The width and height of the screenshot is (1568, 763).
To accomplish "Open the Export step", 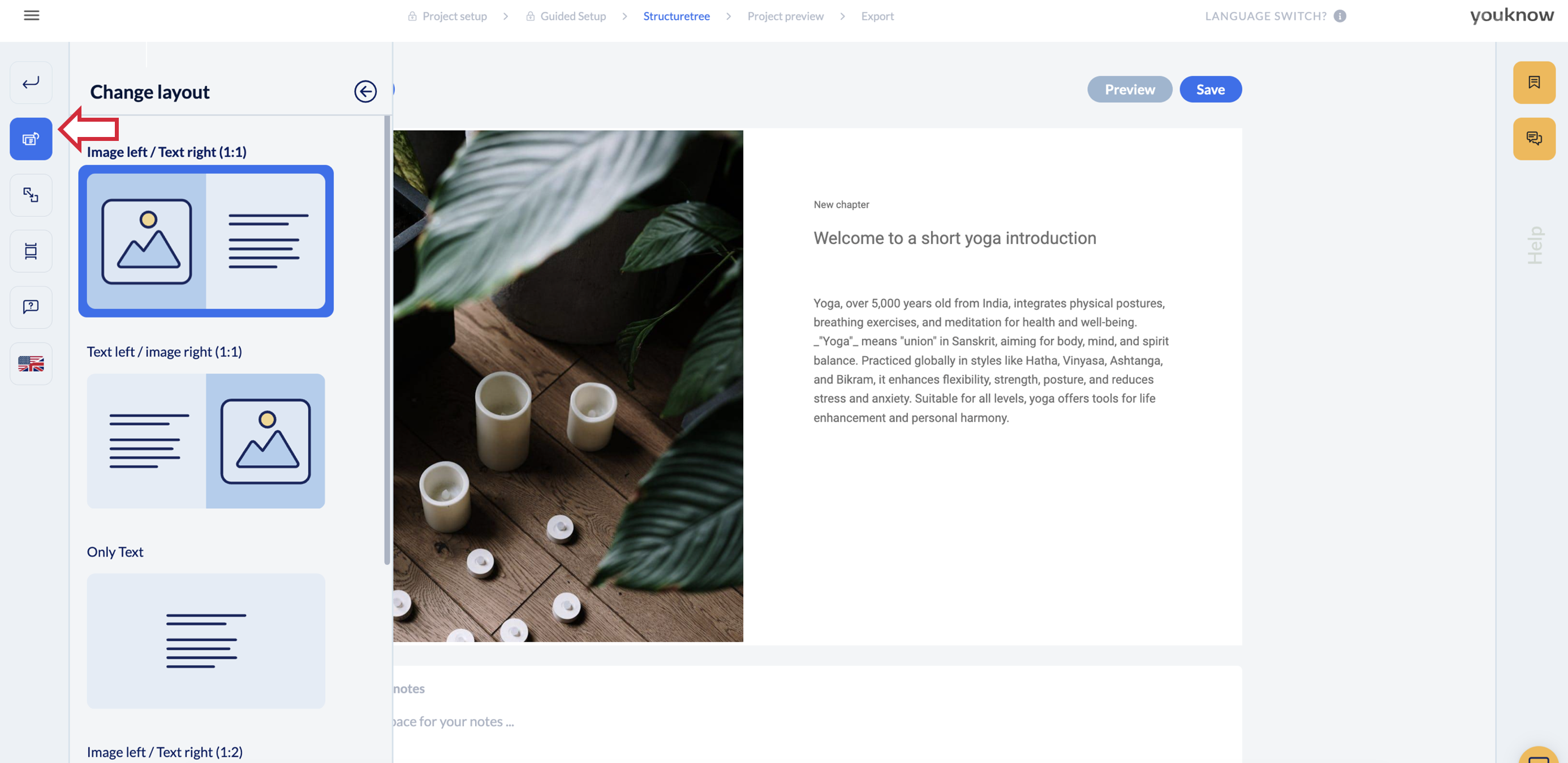I will 877,16.
